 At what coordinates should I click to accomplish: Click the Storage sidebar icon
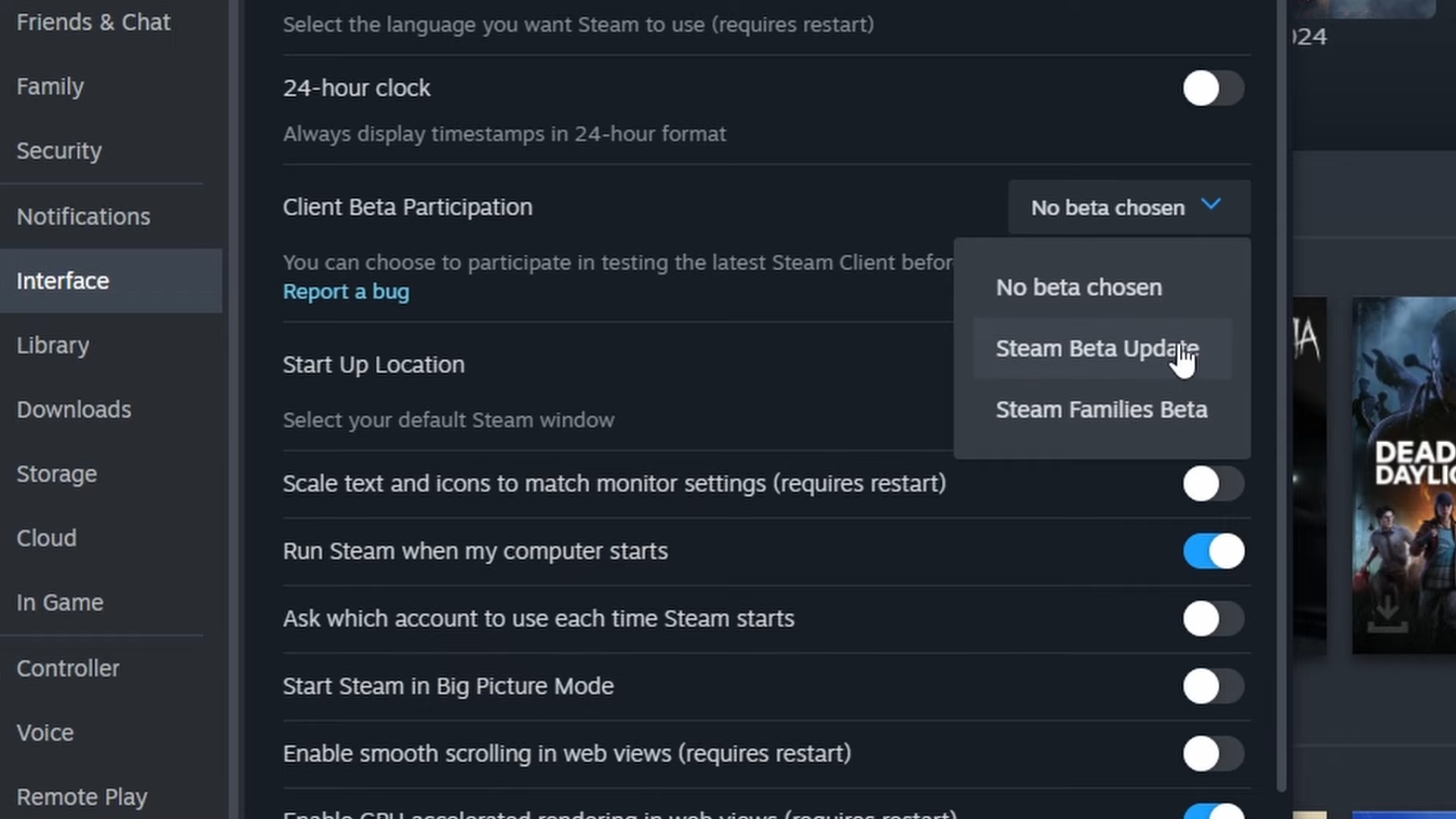coord(56,473)
